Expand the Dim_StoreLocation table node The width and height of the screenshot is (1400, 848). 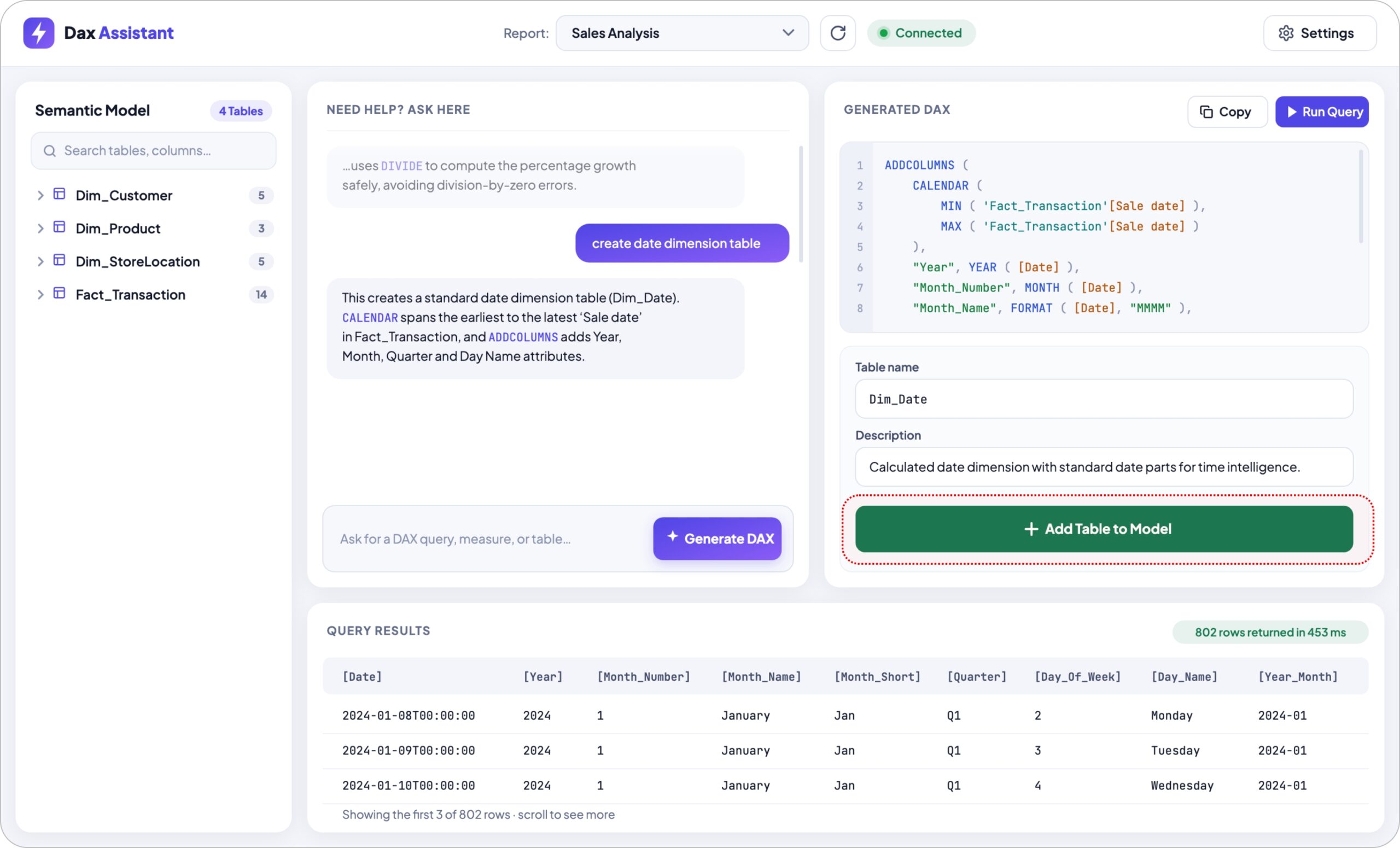(x=40, y=261)
